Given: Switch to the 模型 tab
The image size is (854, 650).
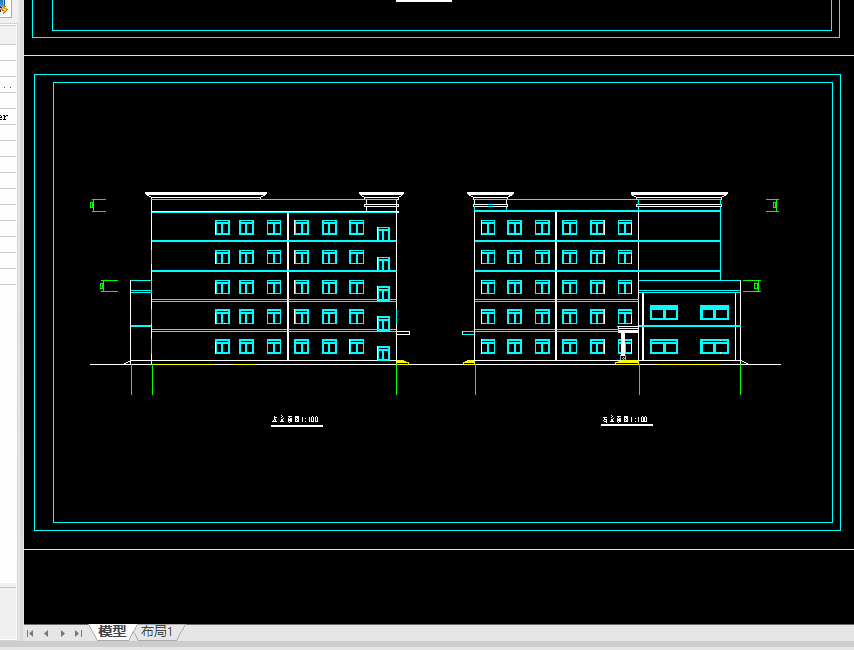Looking at the screenshot, I should point(112,631).
